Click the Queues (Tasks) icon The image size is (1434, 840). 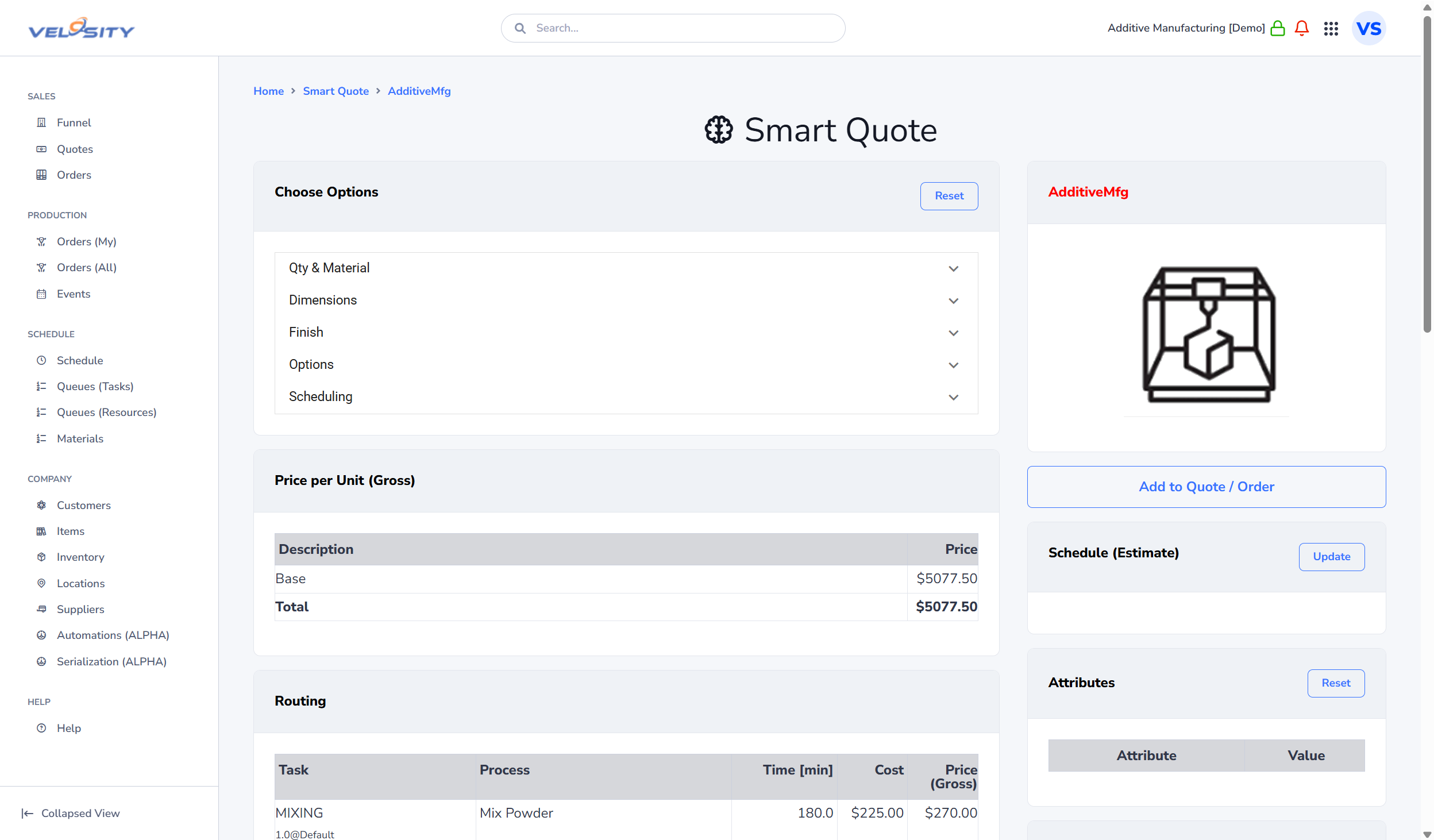[x=41, y=386]
